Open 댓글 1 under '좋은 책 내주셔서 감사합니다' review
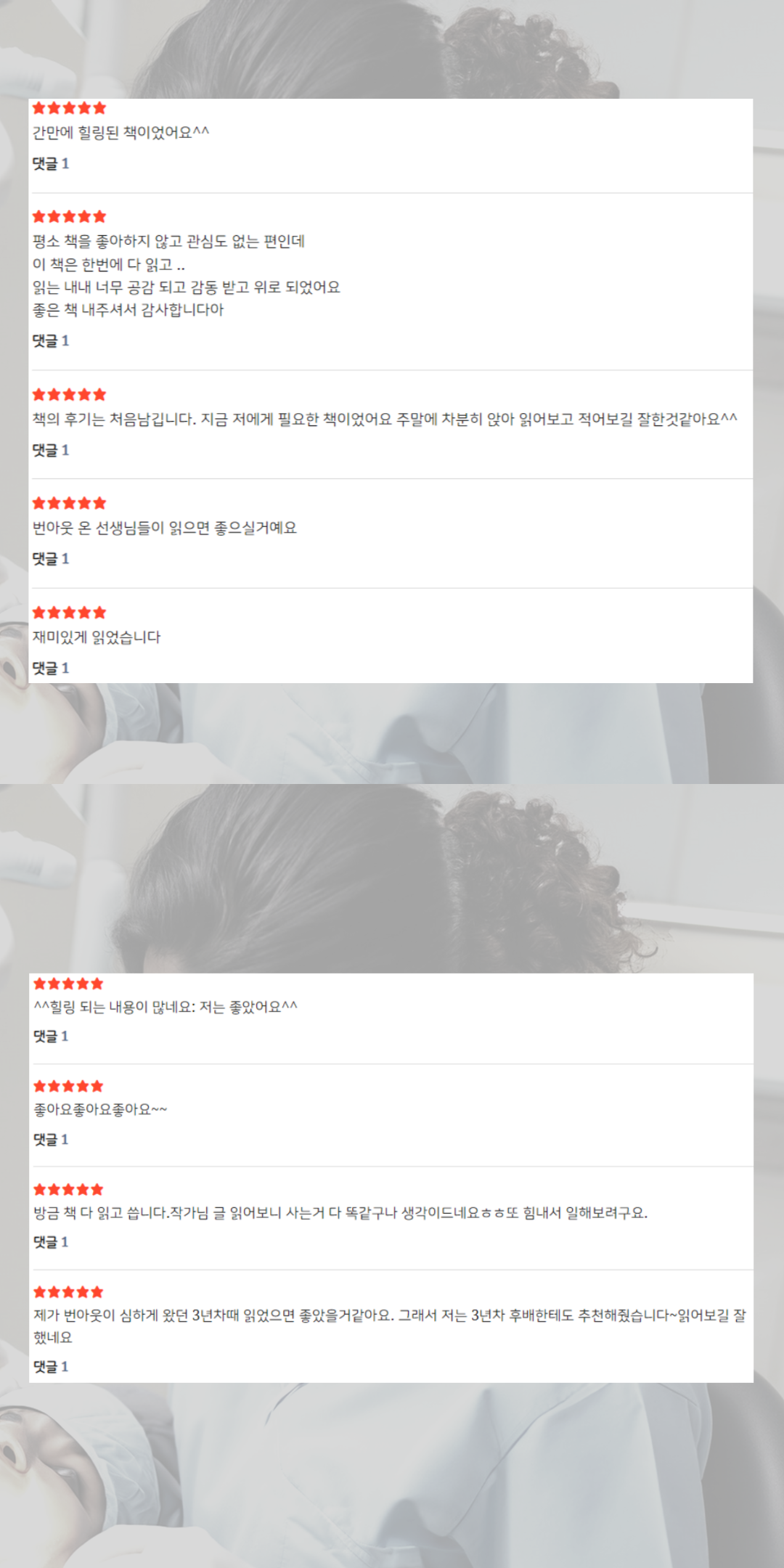The height and width of the screenshot is (1568, 784). pyautogui.click(x=51, y=341)
